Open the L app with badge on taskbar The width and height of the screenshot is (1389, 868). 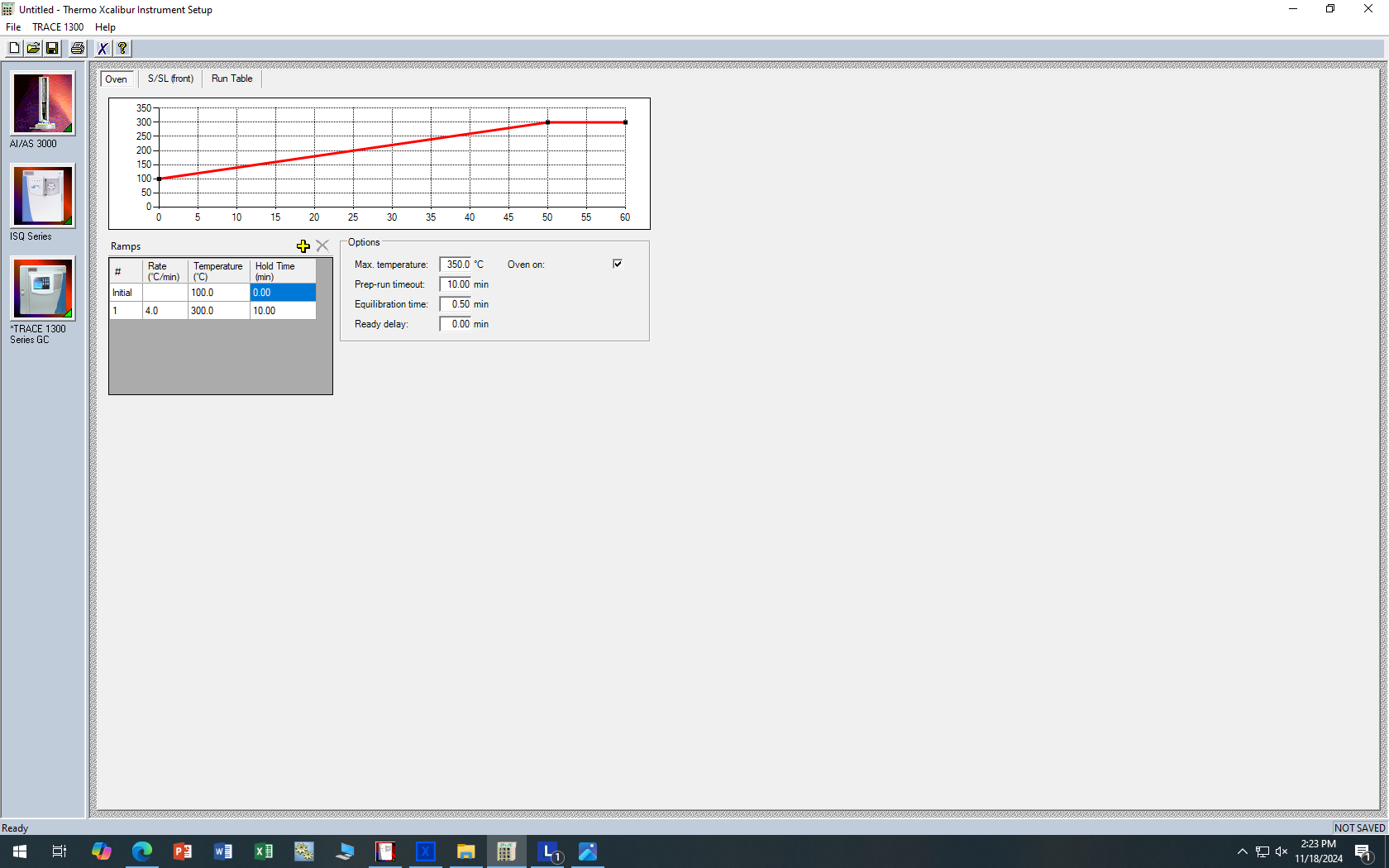547,851
